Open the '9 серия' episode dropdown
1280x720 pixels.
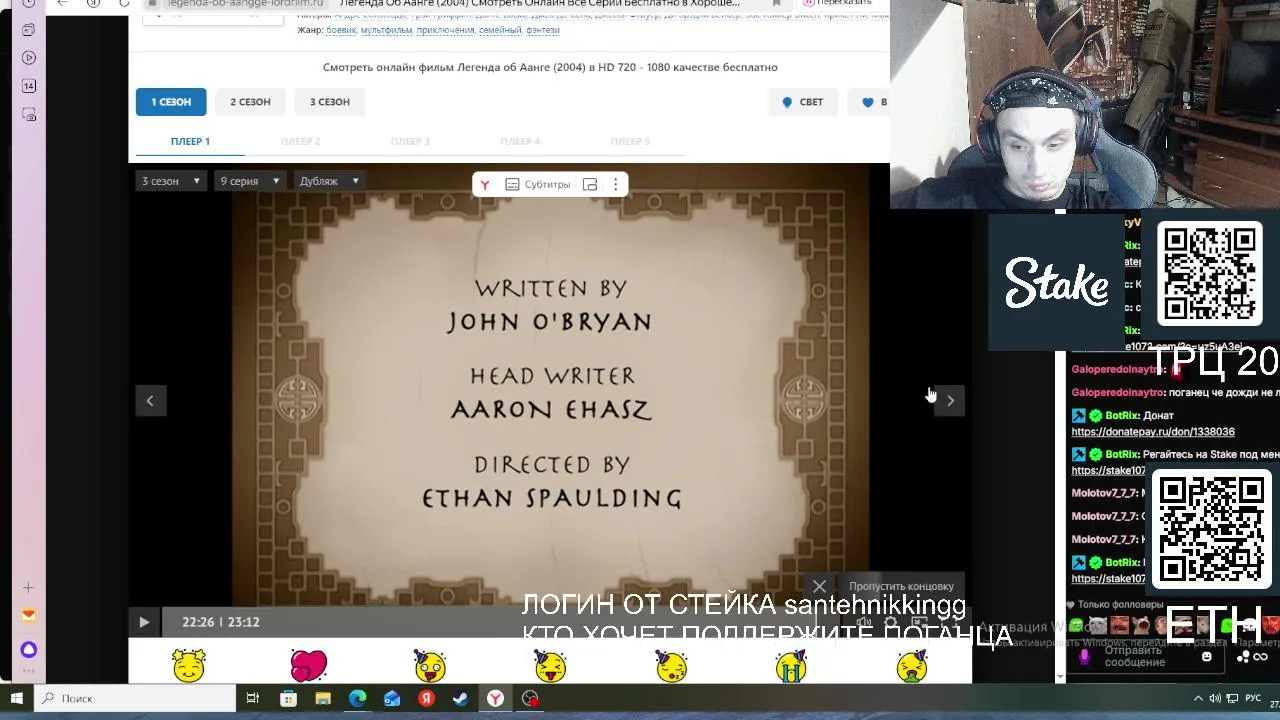(250, 181)
